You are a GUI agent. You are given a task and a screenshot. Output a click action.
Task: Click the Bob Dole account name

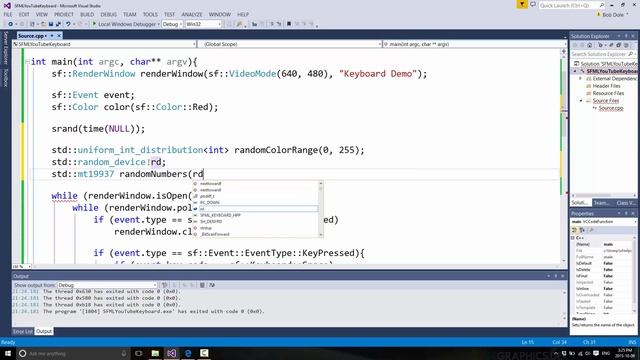tap(613, 15)
